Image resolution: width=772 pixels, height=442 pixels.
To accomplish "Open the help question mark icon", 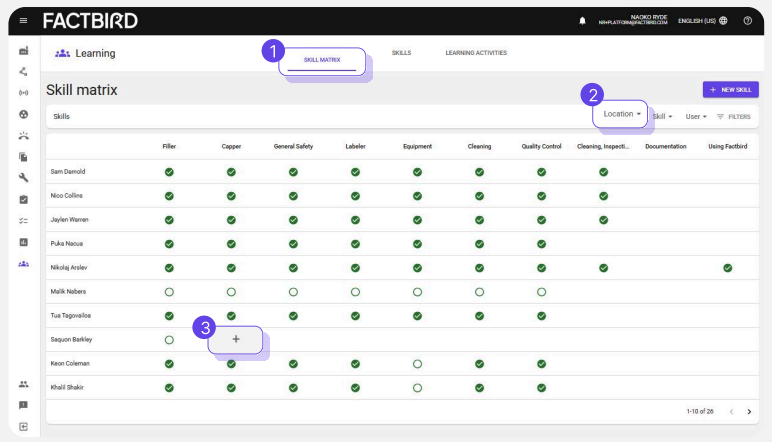I will (x=747, y=21).
